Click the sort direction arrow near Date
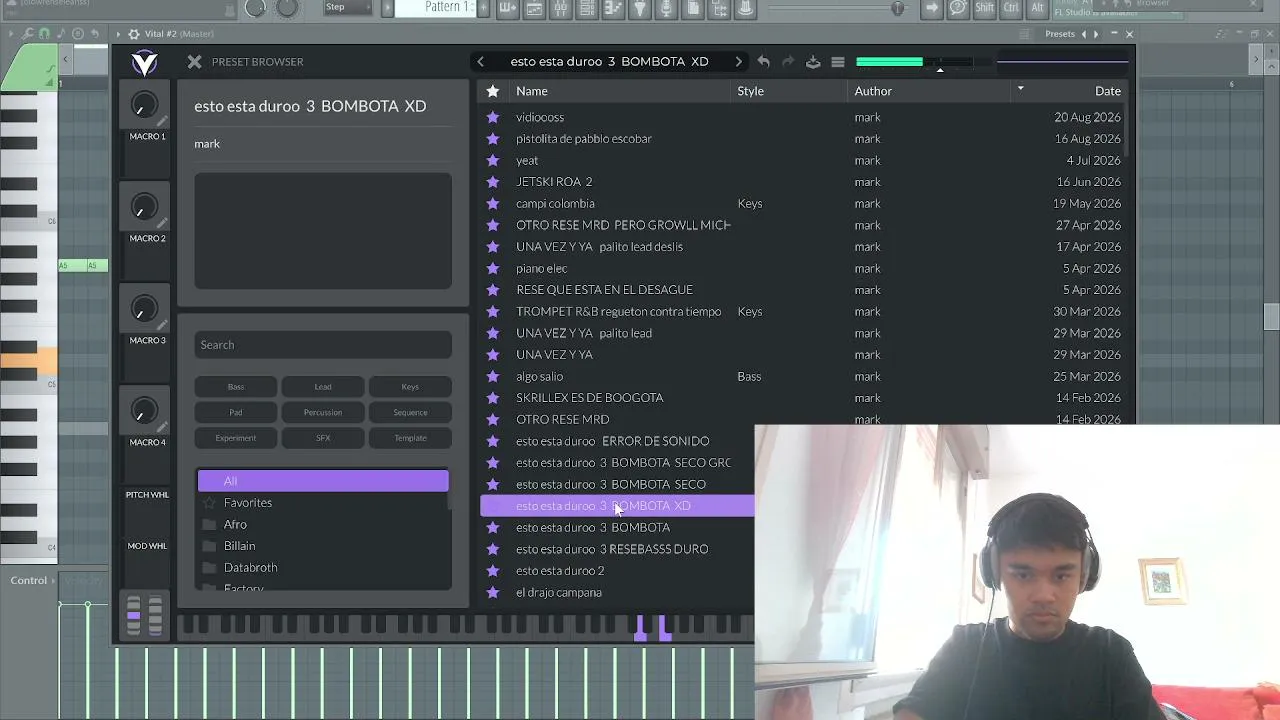The height and width of the screenshot is (720, 1280). 1020,89
